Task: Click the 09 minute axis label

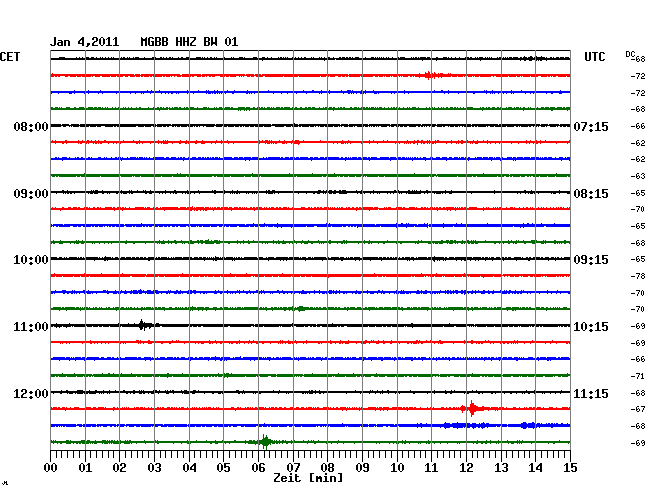Action: click(x=362, y=468)
